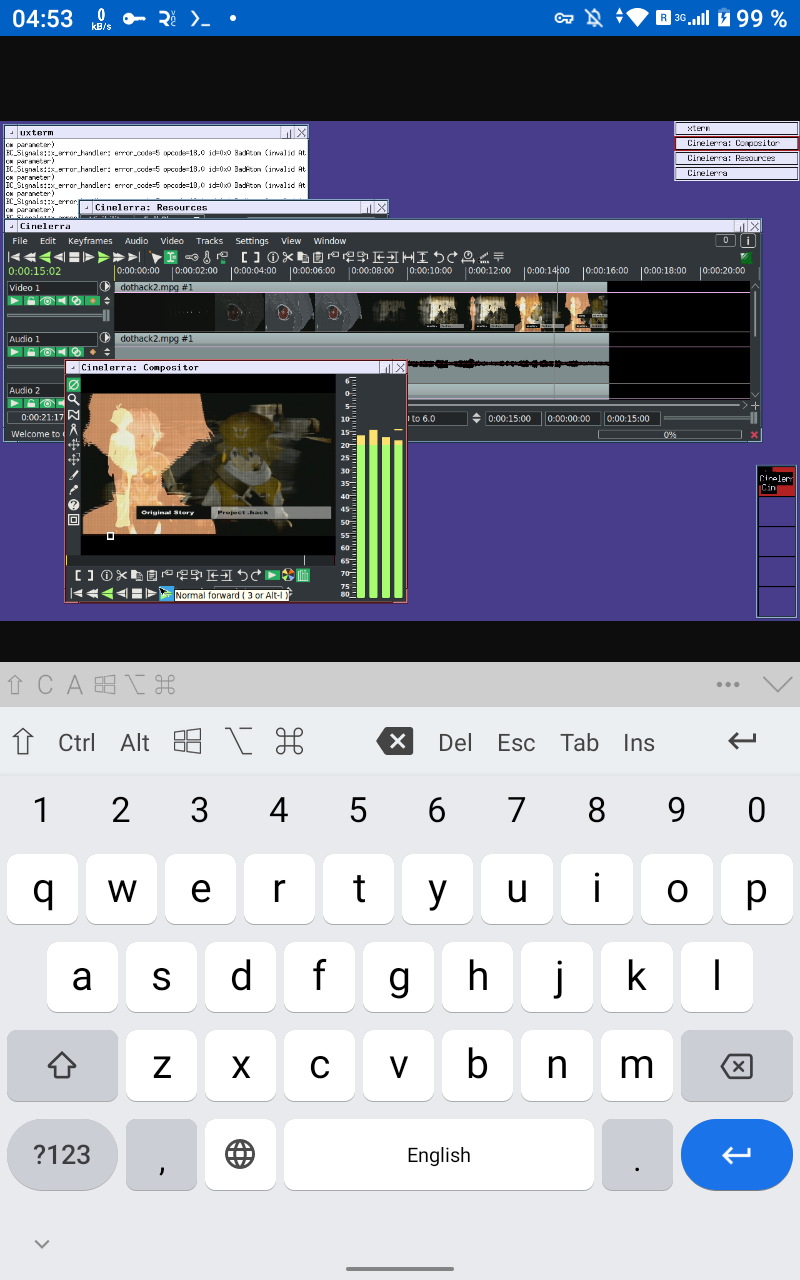Open the Settings menu
Image resolution: width=800 pixels, height=1280 pixels.
click(252, 241)
